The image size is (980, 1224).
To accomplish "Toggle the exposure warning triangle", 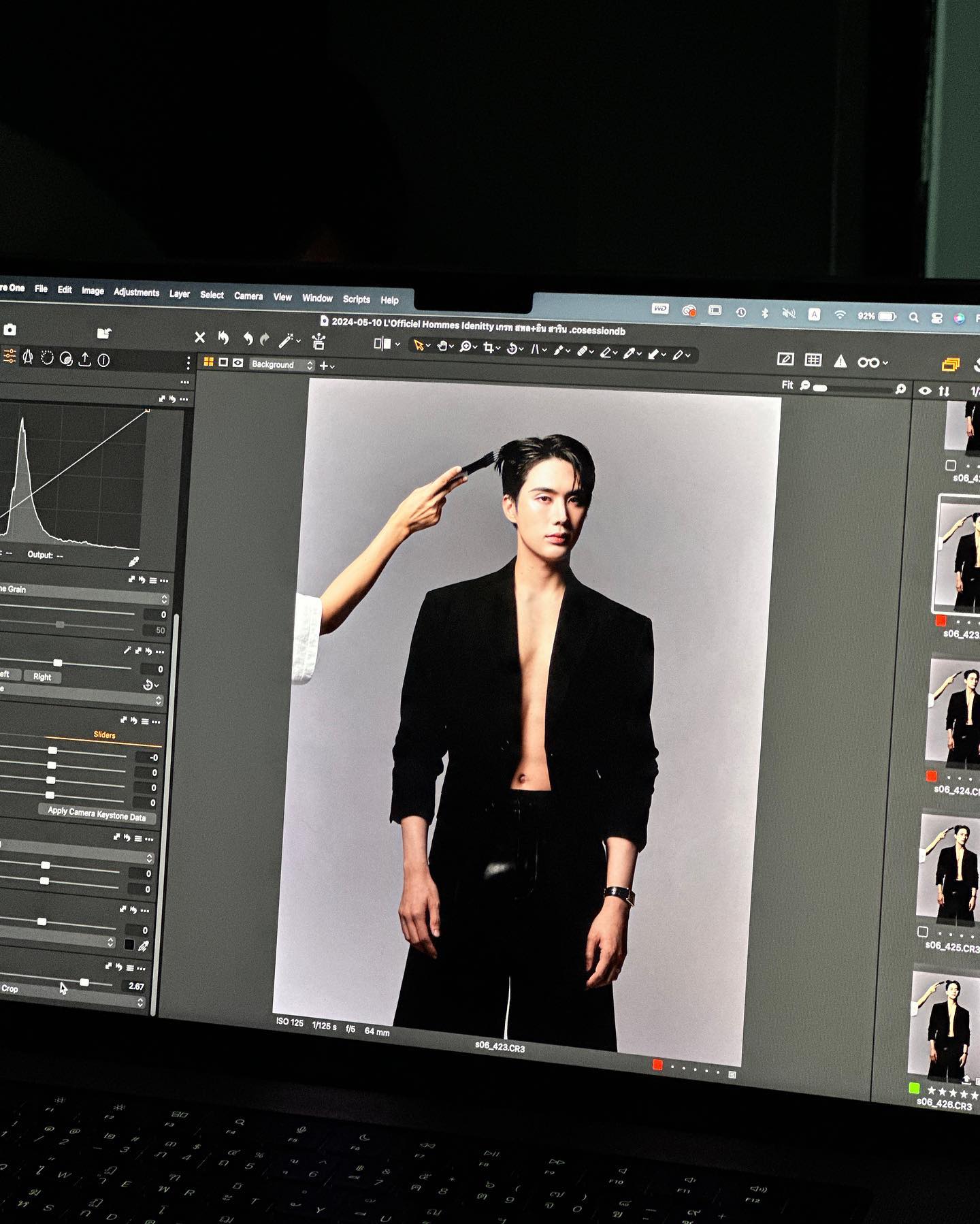I will click(x=840, y=361).
